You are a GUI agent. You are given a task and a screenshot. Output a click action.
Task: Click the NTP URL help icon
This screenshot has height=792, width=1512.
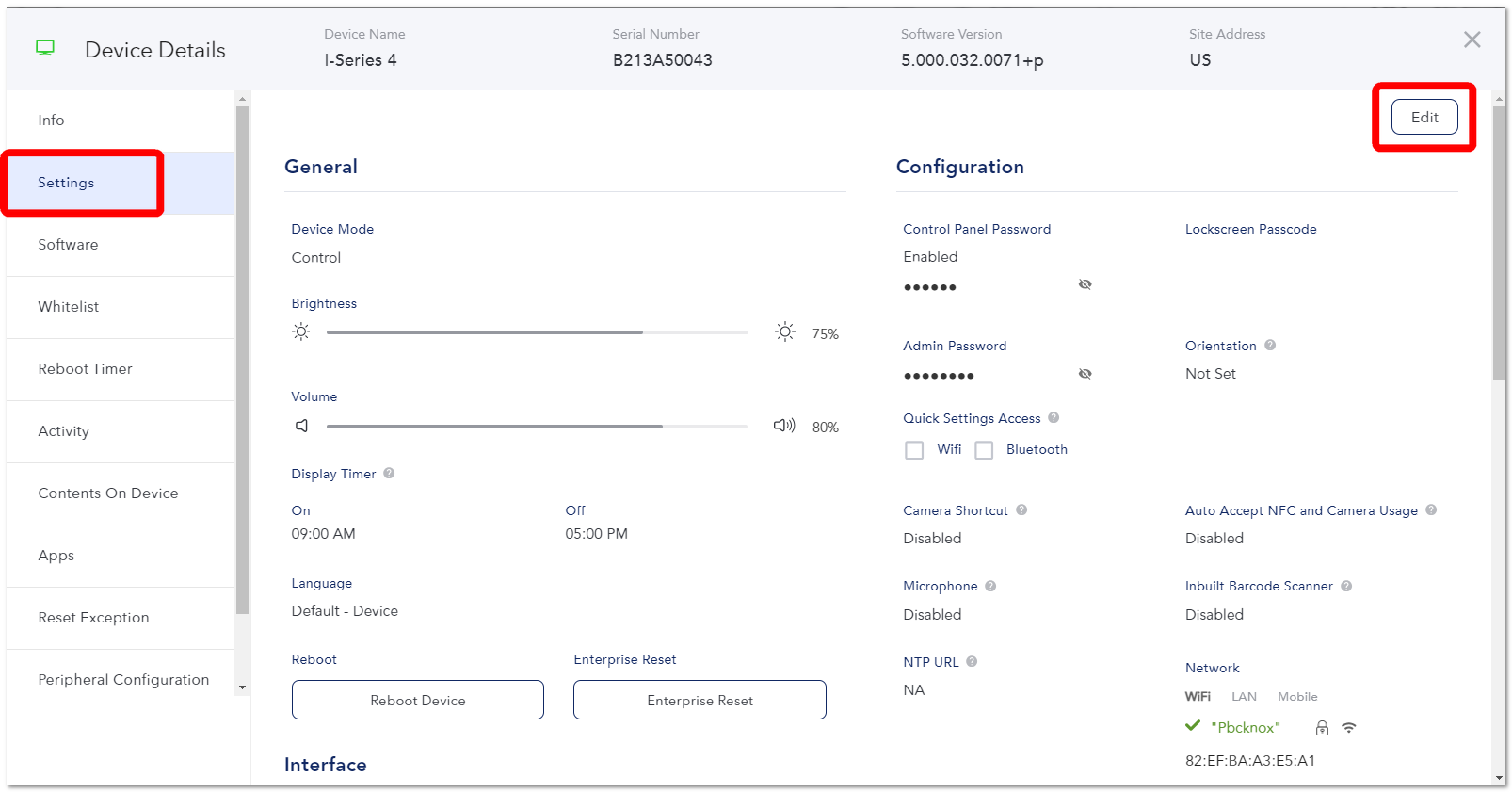972,662
